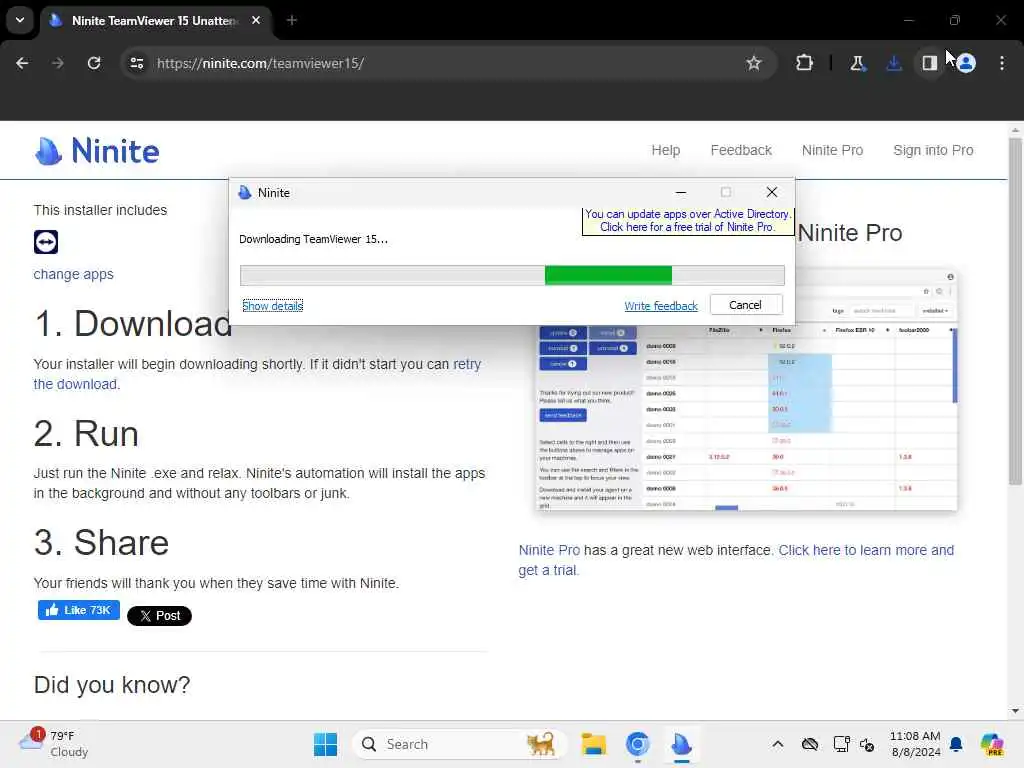Click the OneDrive cloud tray icon

[810, 744]
